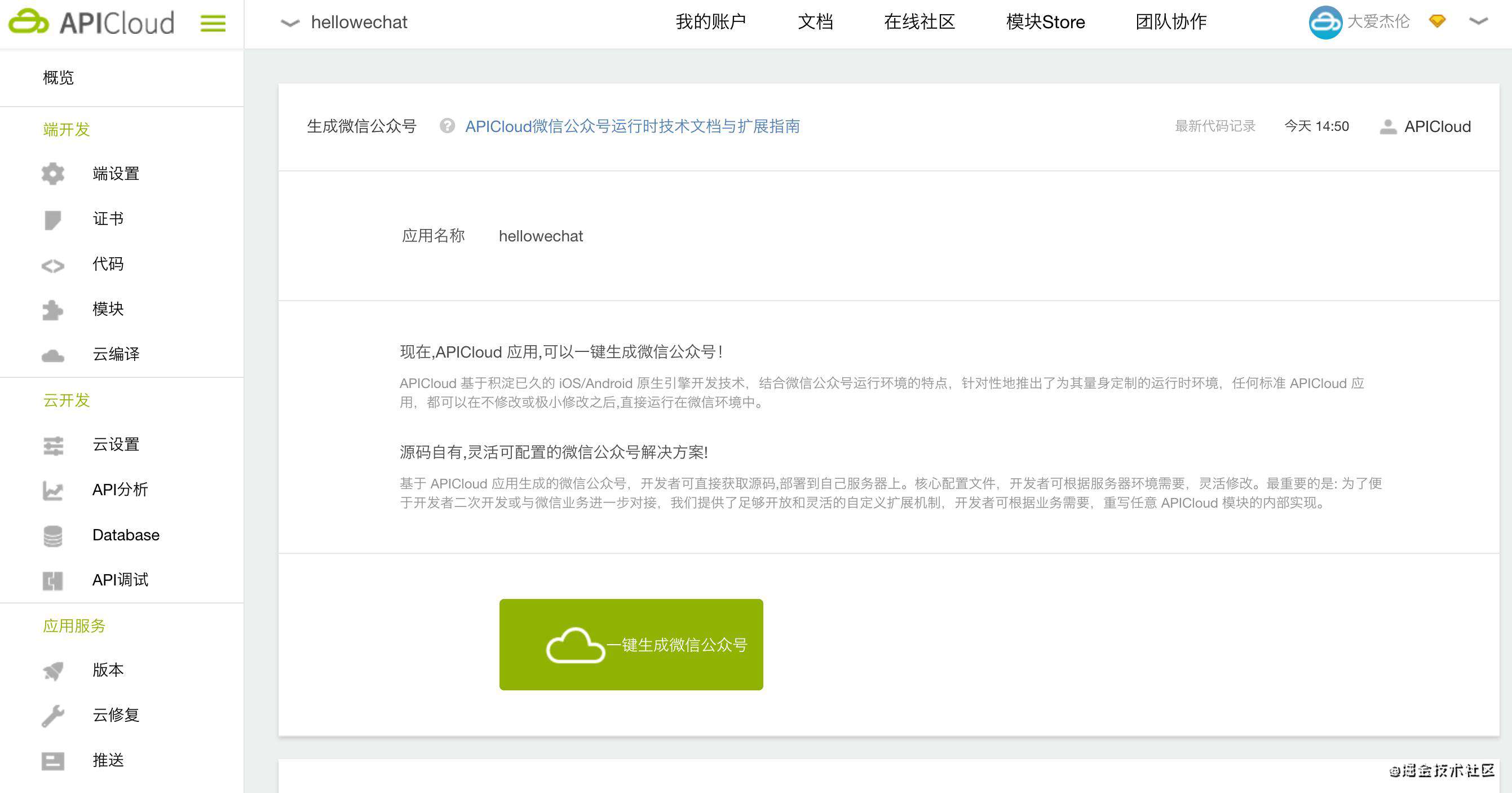
Task: Open 云修复 sidebar item
Action: (x=116, y=715)
